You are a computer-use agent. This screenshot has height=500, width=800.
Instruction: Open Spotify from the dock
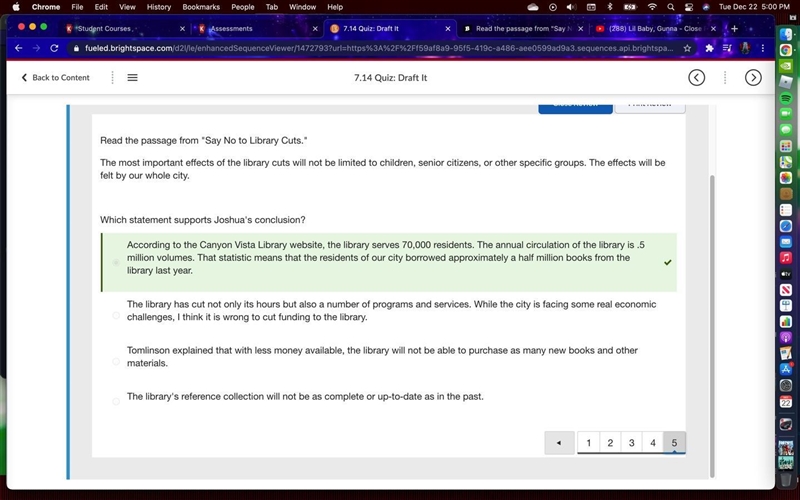click(x=786, y=97)
